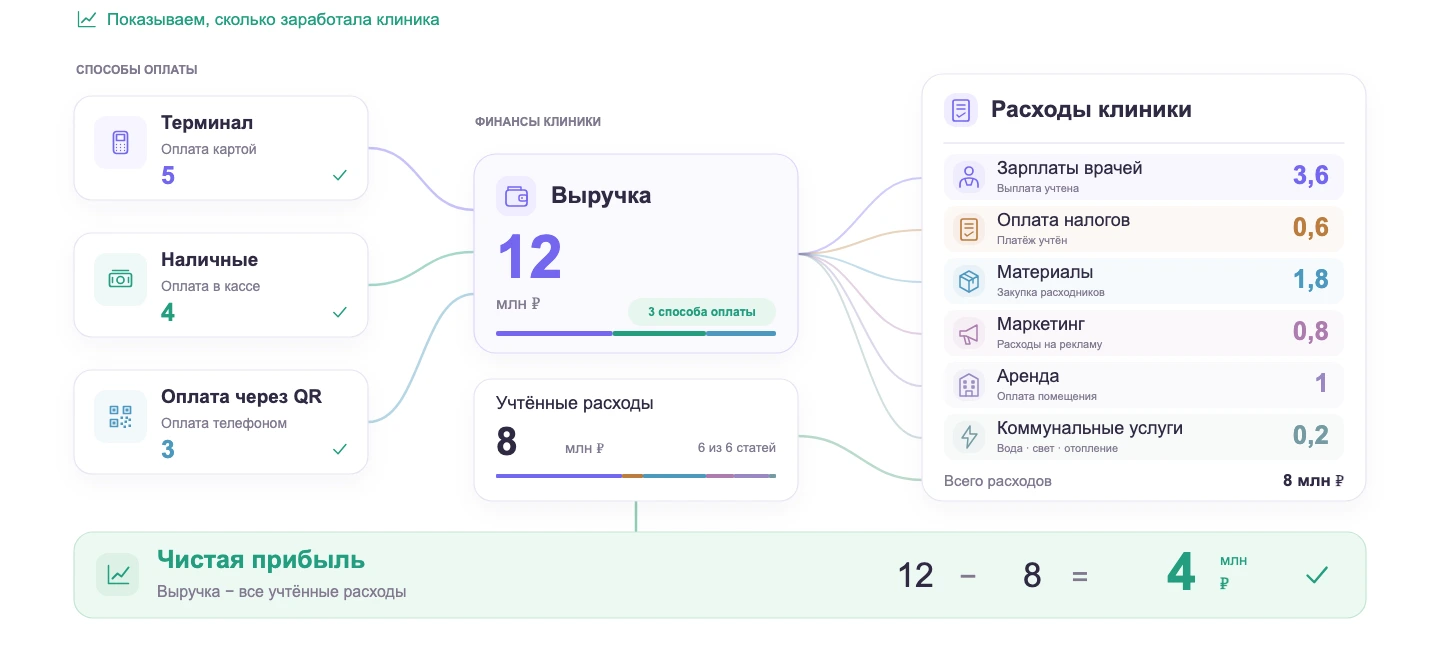
Task: Click the 0,2 utilities value
Action: click(x=1311, y=436)
